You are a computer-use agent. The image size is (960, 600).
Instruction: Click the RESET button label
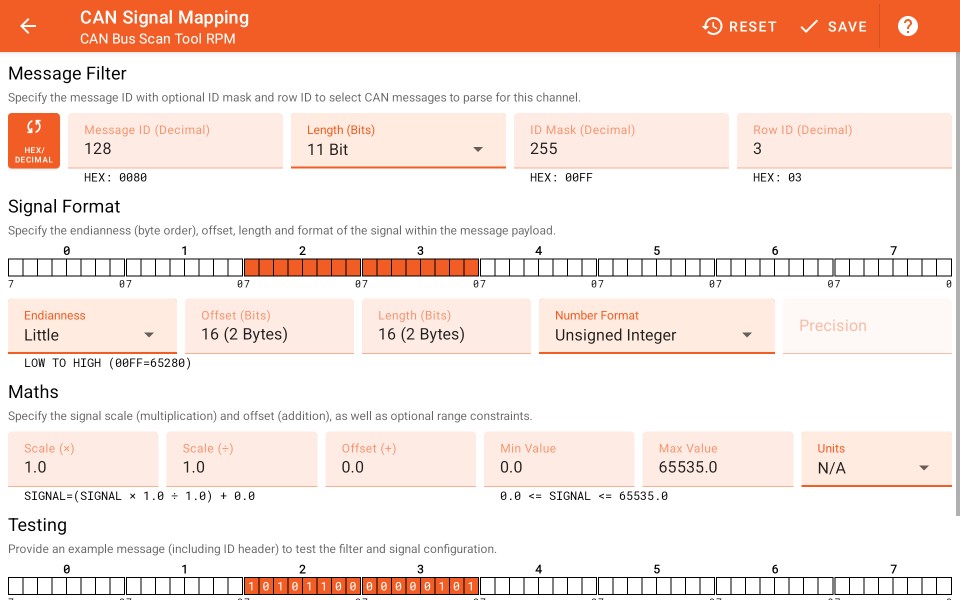click(752, 26)
